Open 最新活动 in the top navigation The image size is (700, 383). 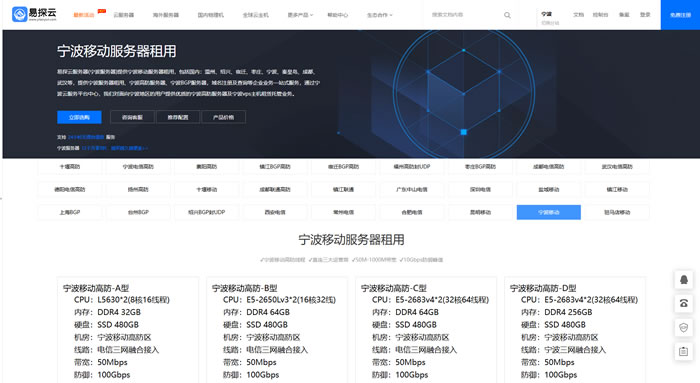83,15
